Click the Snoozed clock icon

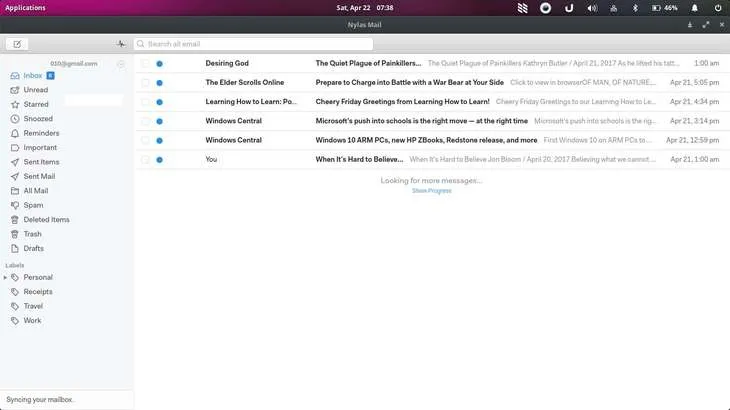pos(15,119)
